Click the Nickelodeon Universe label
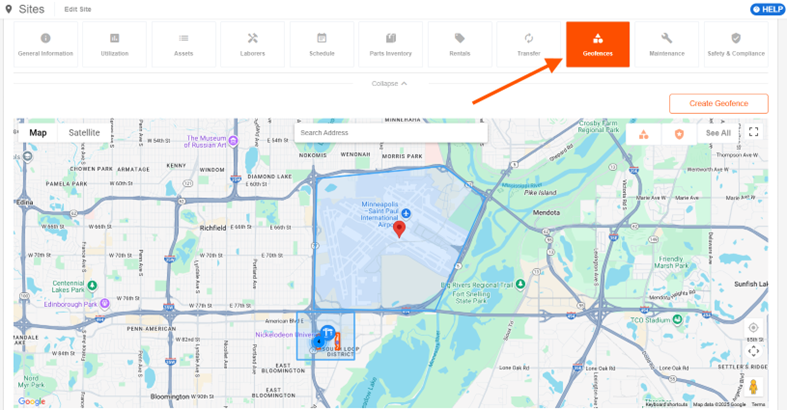 pyautogui.click(x=285, y=335)
